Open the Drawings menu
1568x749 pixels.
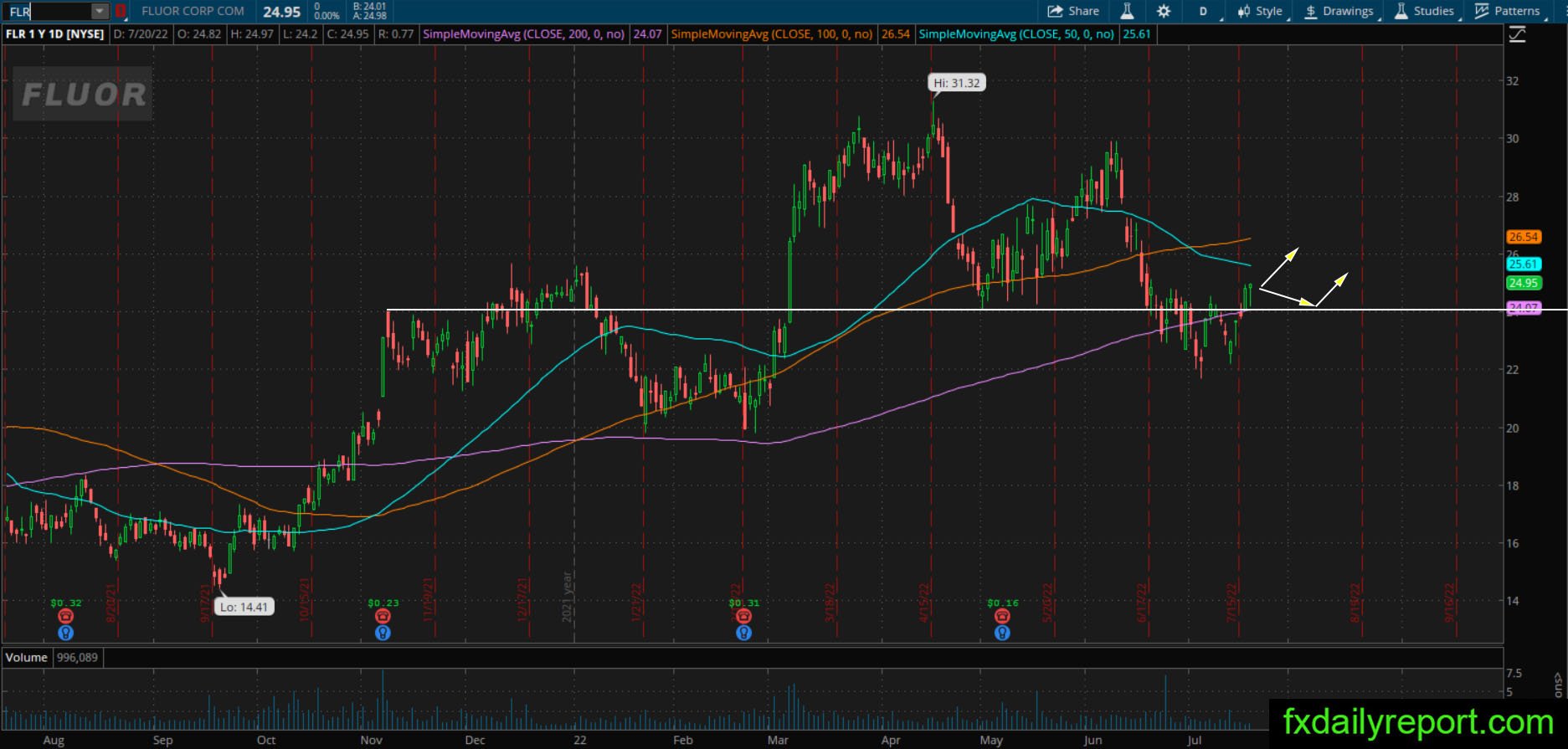tap(1340, 12)
